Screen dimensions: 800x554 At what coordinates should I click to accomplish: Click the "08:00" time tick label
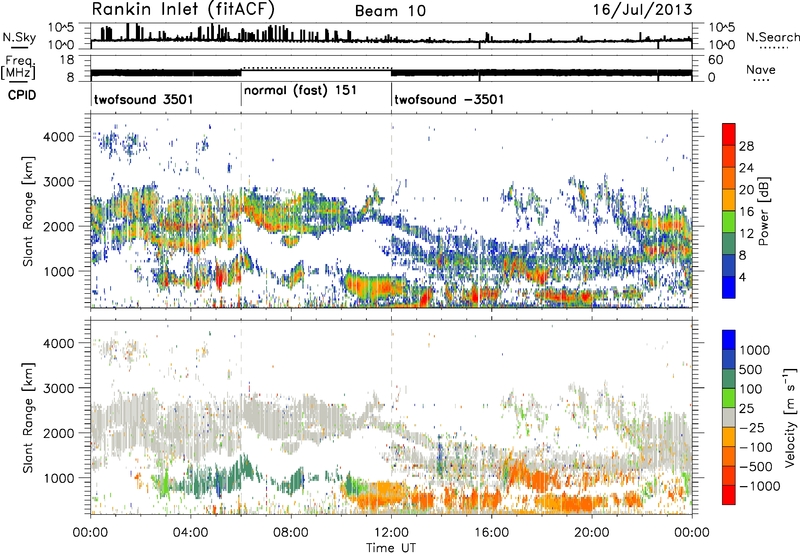(291, 533)
